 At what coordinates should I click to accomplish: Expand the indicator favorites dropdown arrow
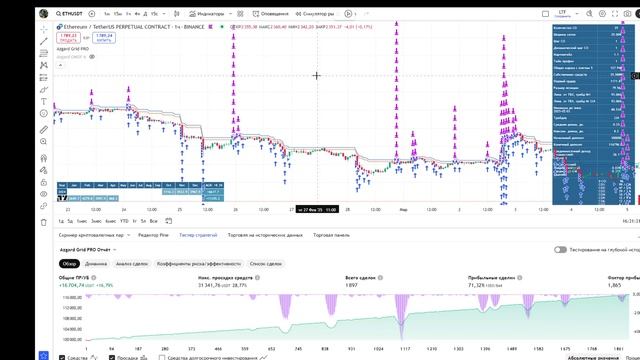coord(230,13)
